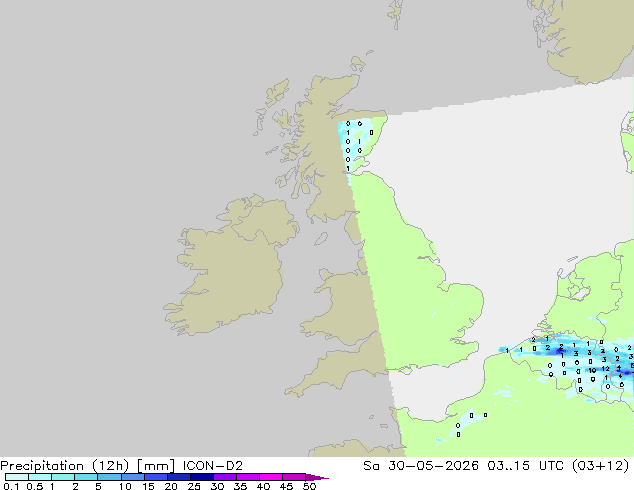The image size is (634, 490).
Task: Click the 1–2 mm legend color swatch
Action: click(x=63, y=477)
